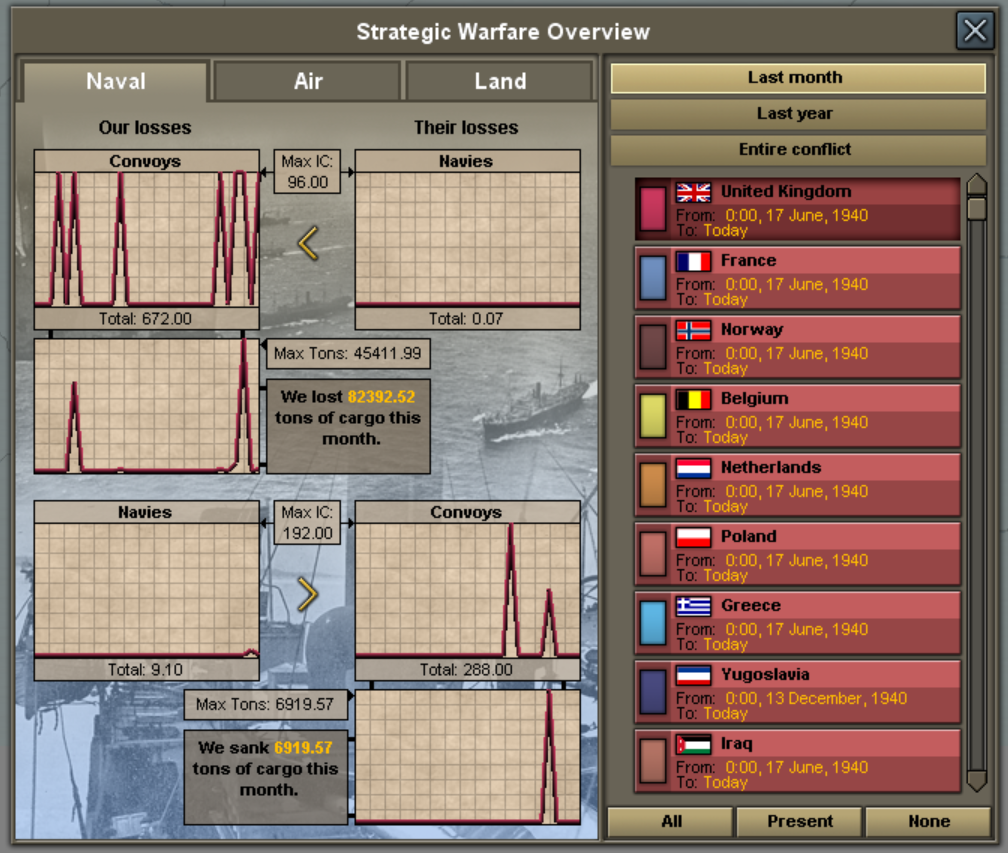Click the Norway flag icon
The width and height of the screenshot is (1008, 853).
click(x=693, y=330)
